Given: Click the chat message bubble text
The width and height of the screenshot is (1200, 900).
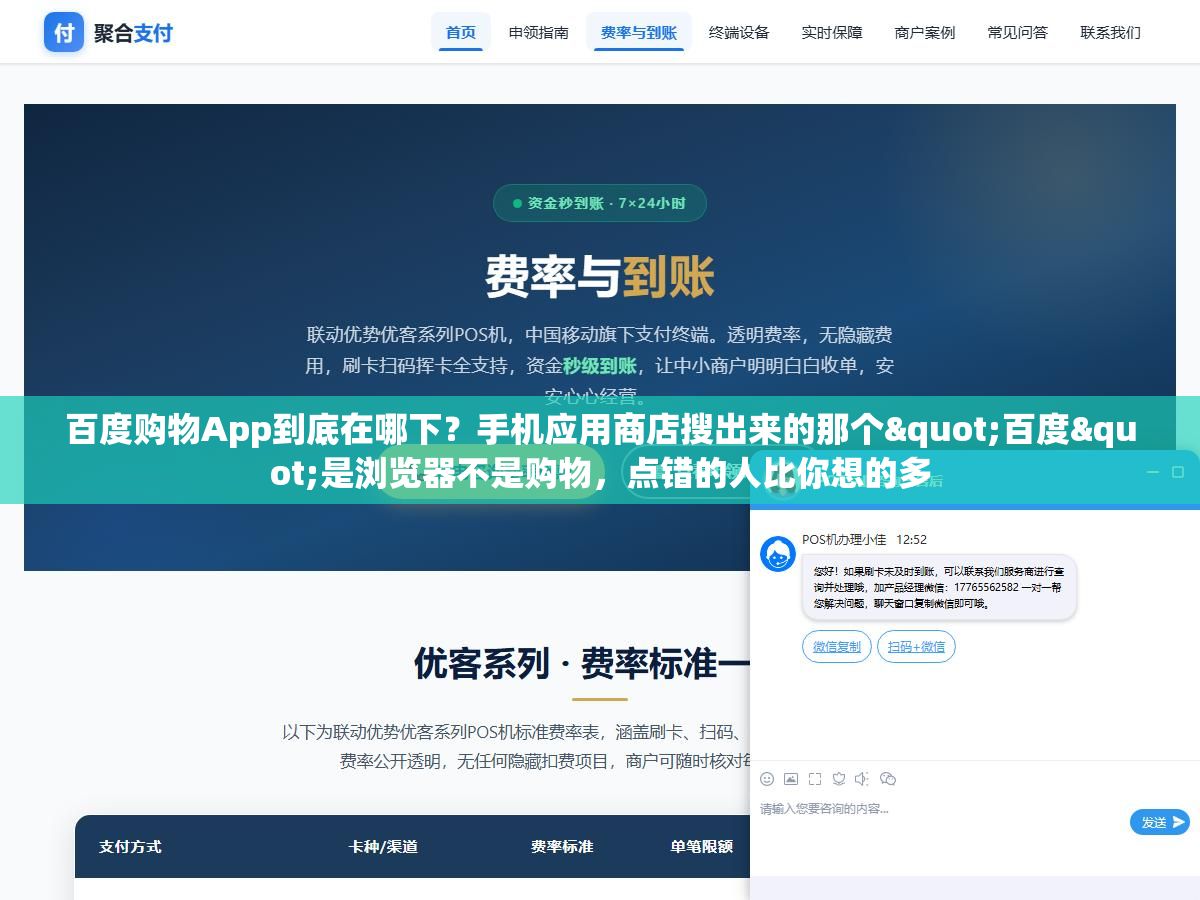Looking at the screenshot, I should 939,587.
